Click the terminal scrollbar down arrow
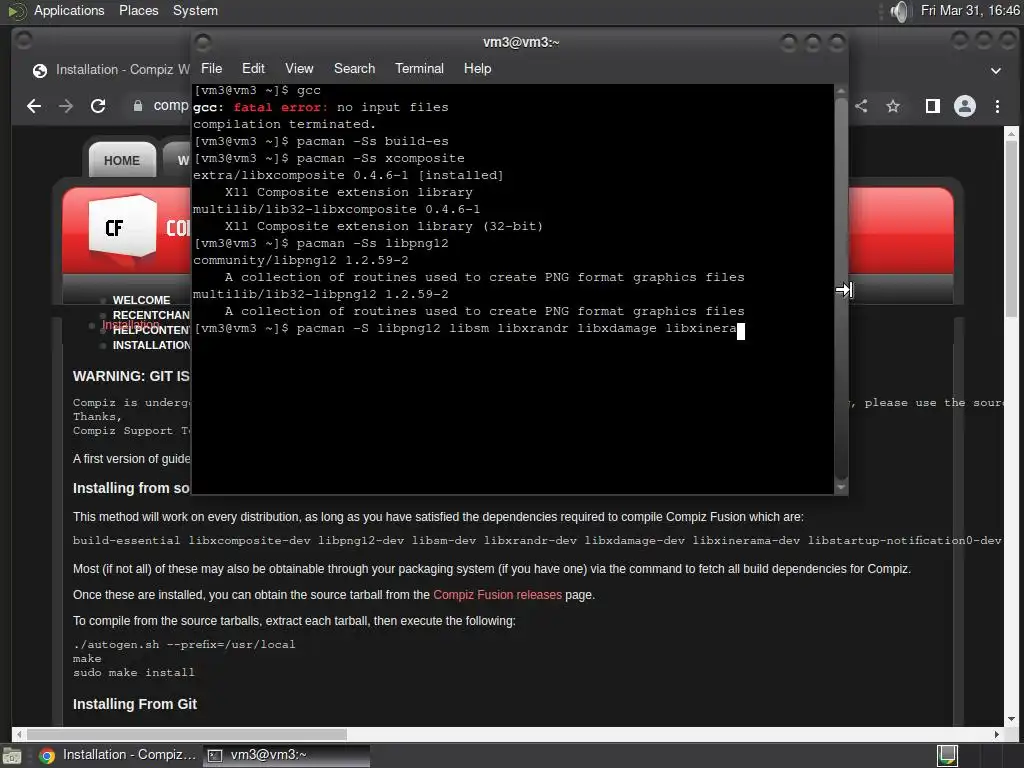The width and height of the screenshot is (1024, 768). 841,487
